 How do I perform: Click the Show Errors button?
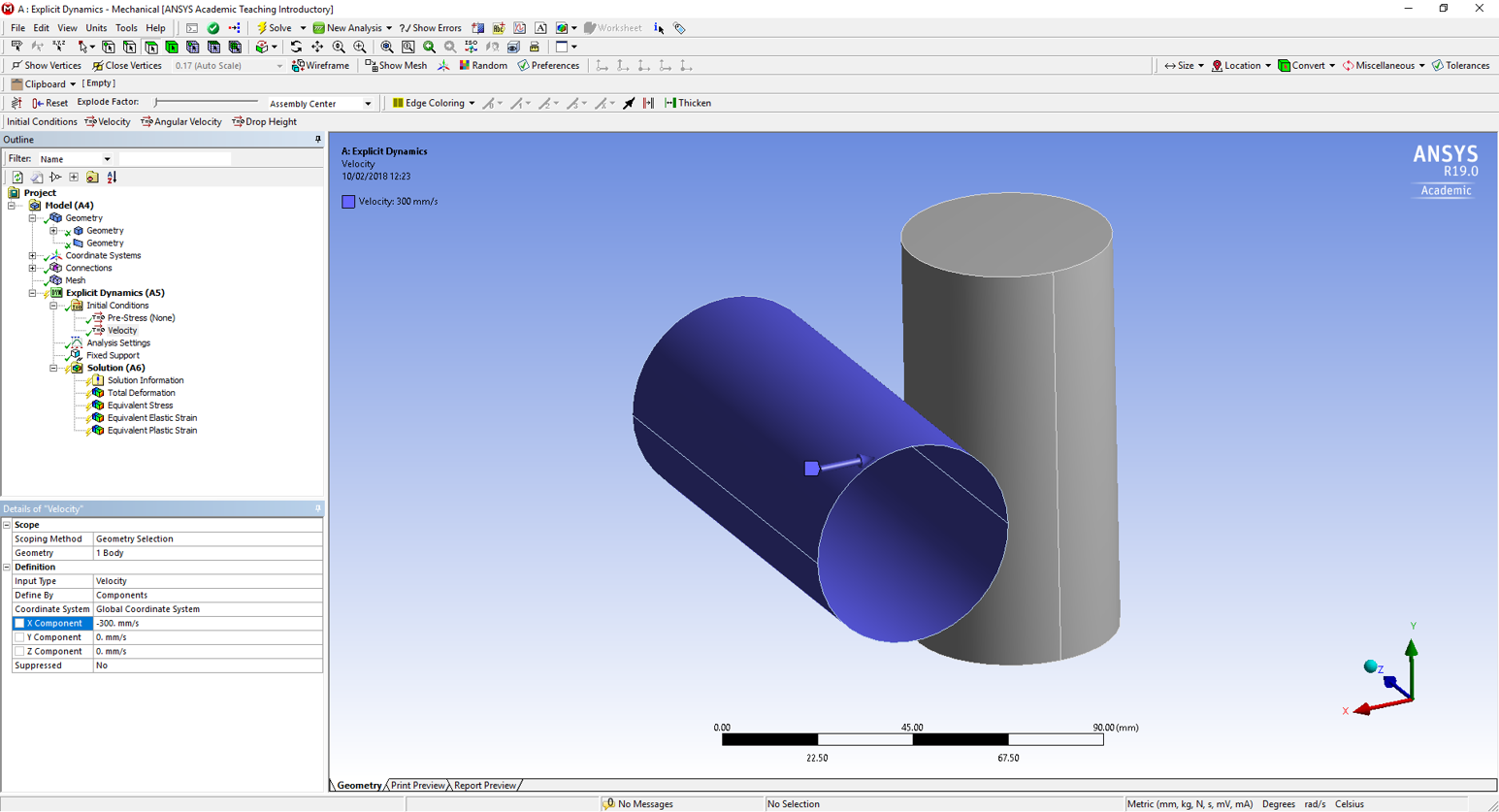[x=431, y=28]
